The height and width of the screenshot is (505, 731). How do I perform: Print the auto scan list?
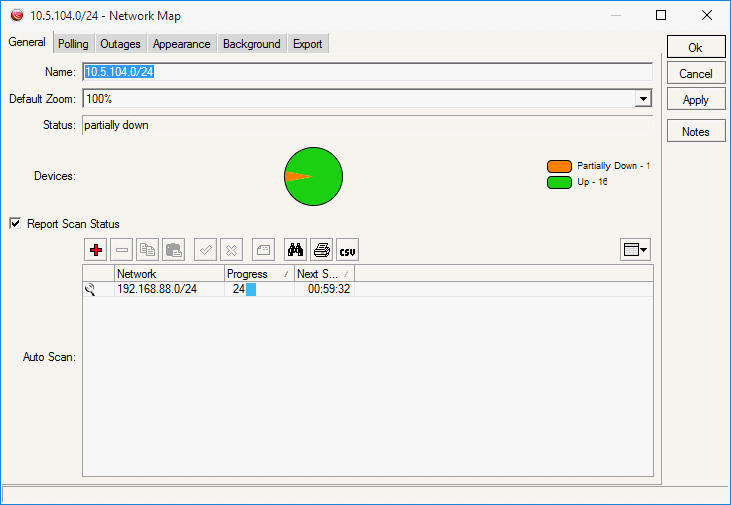pyautogui.click(x=321, y=249)
